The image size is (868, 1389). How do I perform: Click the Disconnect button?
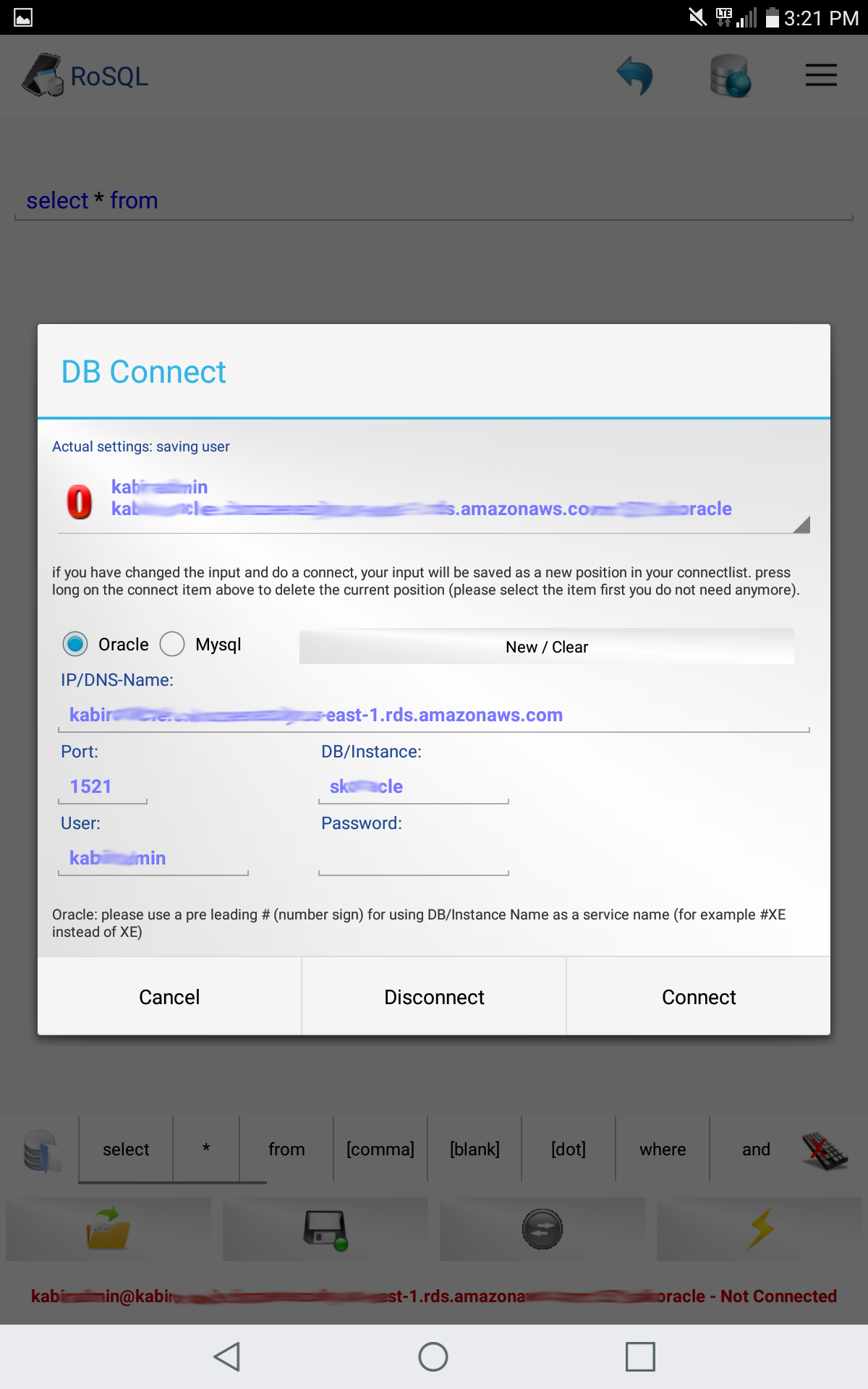coord(434,996)
